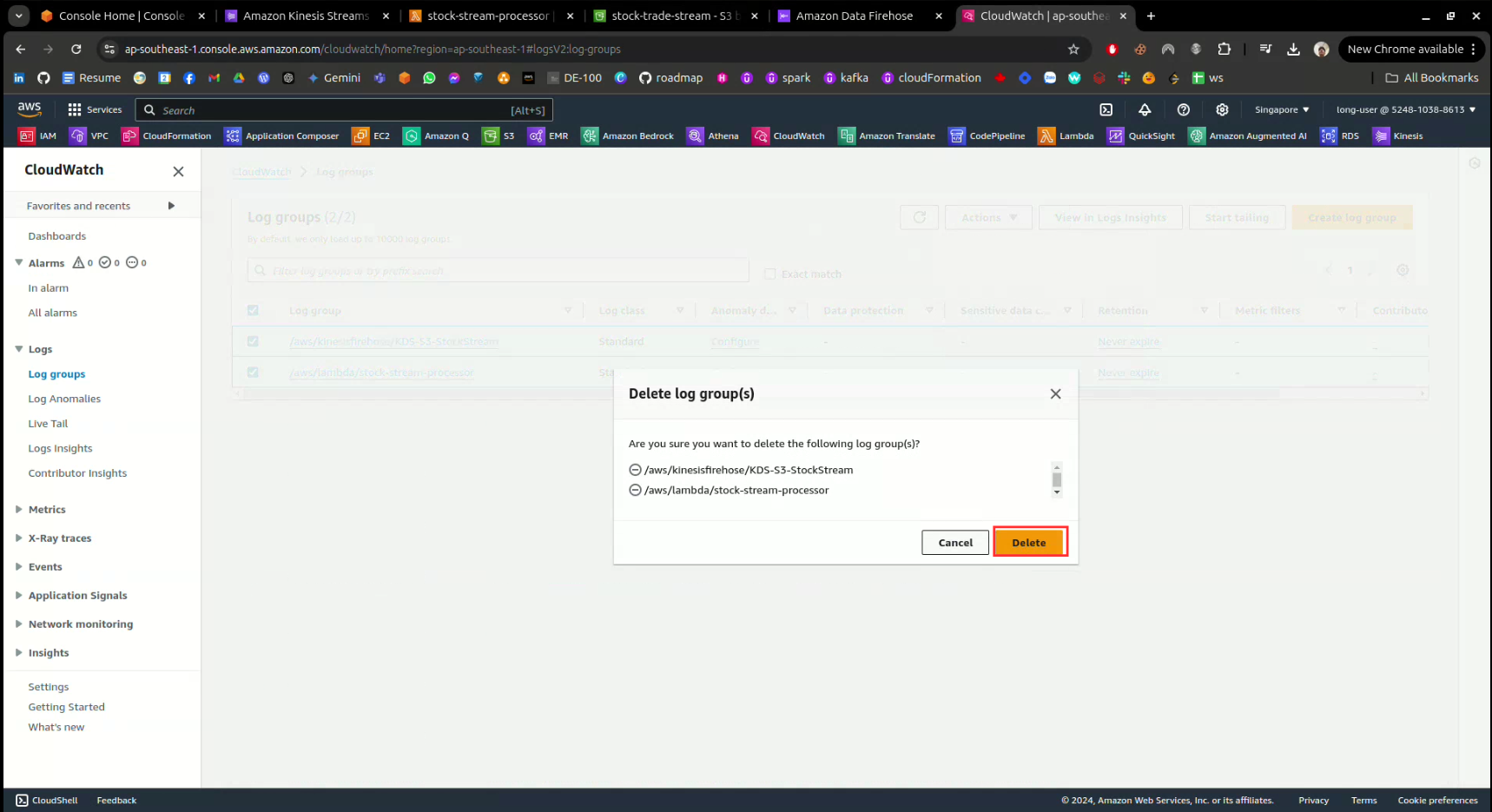The image size is (1492, 812).
Task: Open the AWS Services grid menu
Action: click(x=75, y=109)
